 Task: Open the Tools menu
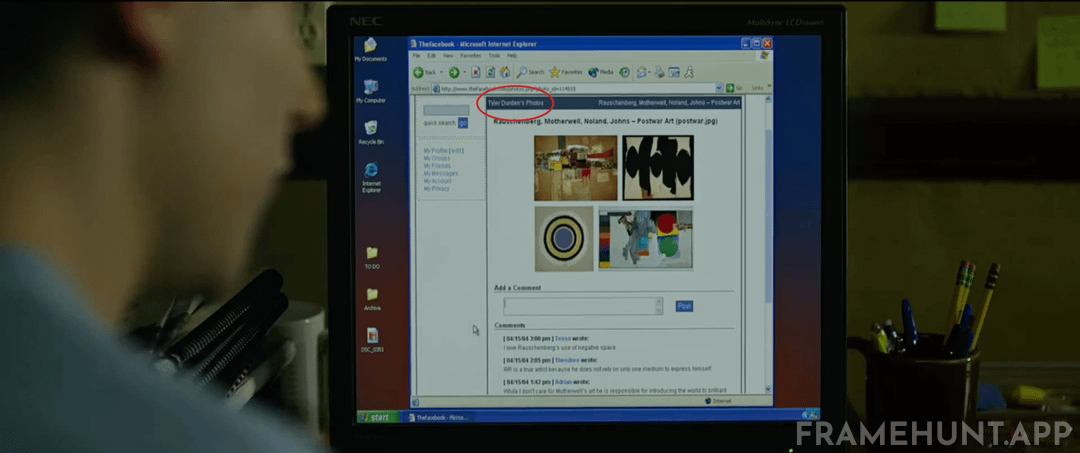494,56
